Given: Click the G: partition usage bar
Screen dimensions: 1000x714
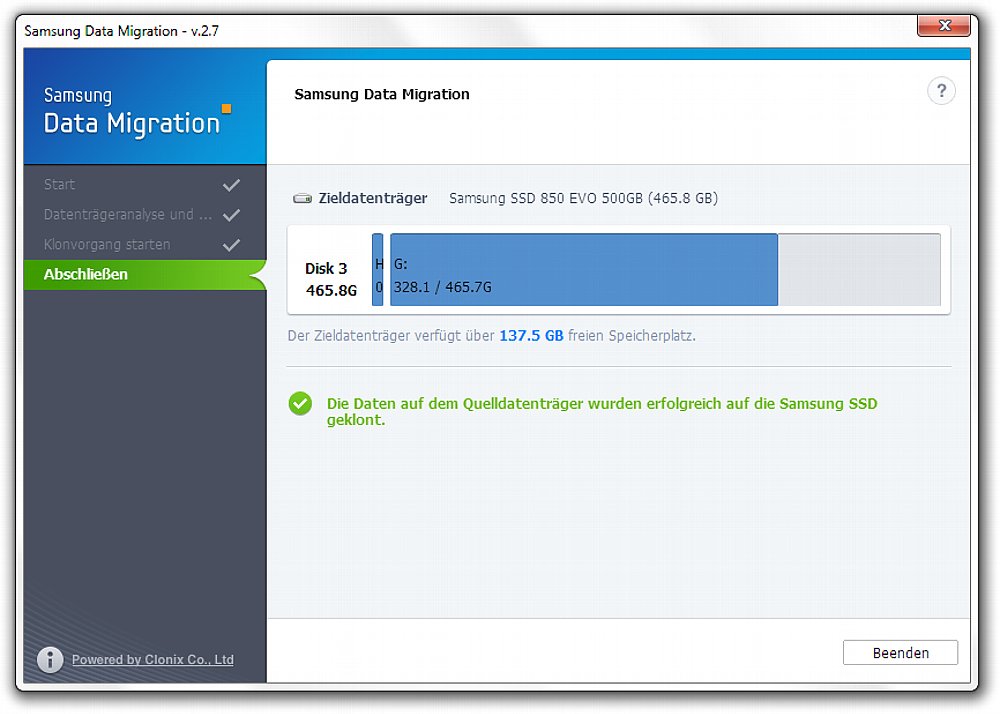Looking at the screenshot, I should [583, 270].
